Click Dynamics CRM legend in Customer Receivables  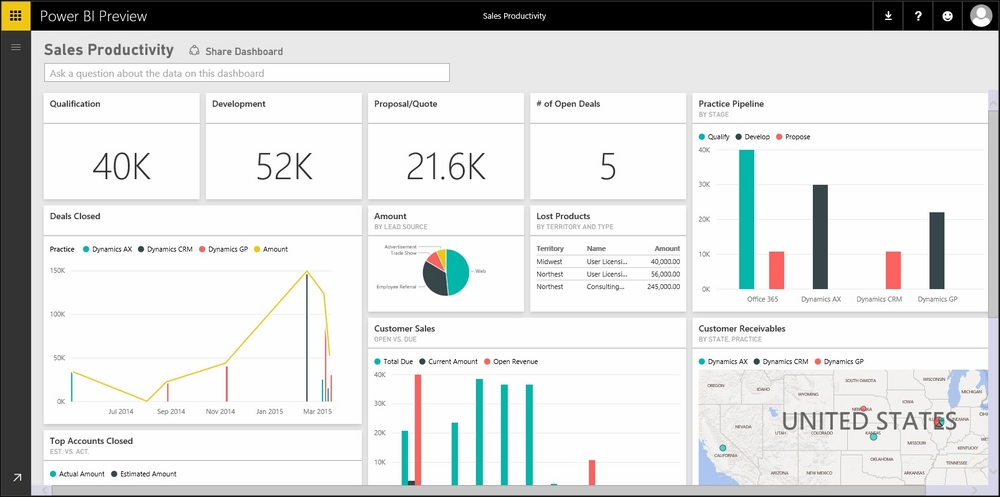(x=781, y=361)
